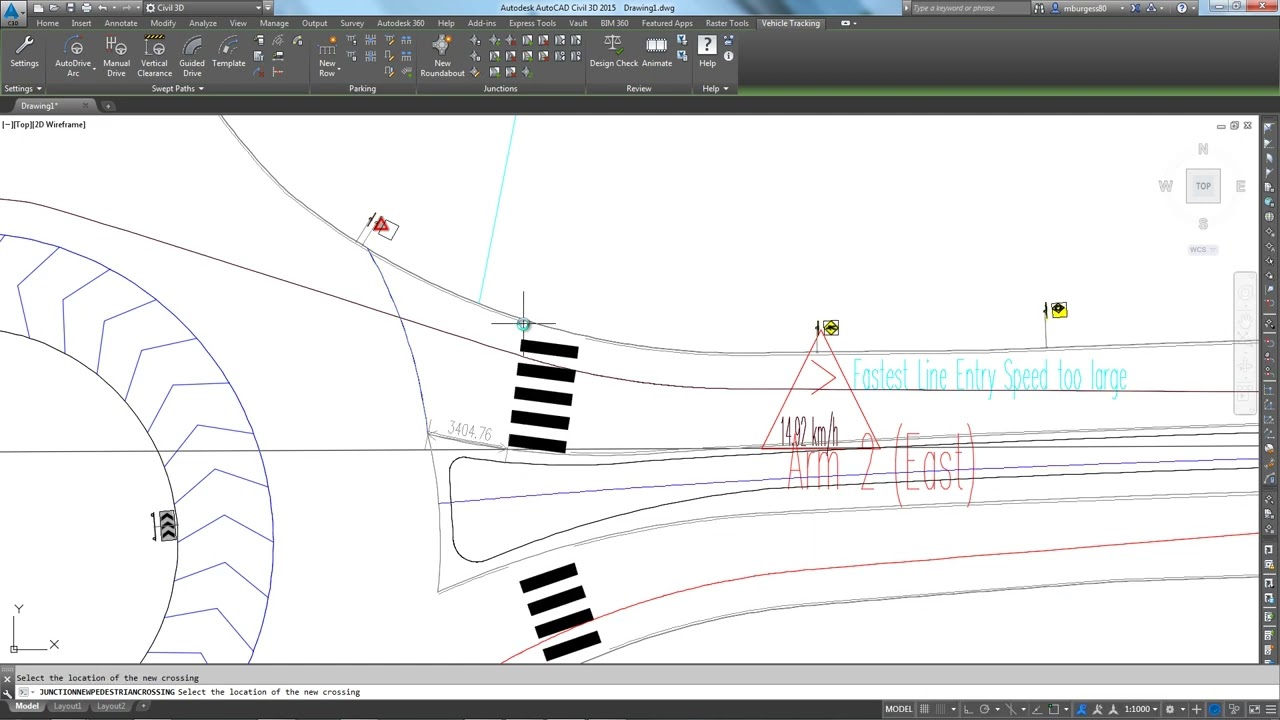Close the command line with X button
This screenshot has width=1280, height=720.
[x=8, y=678]
